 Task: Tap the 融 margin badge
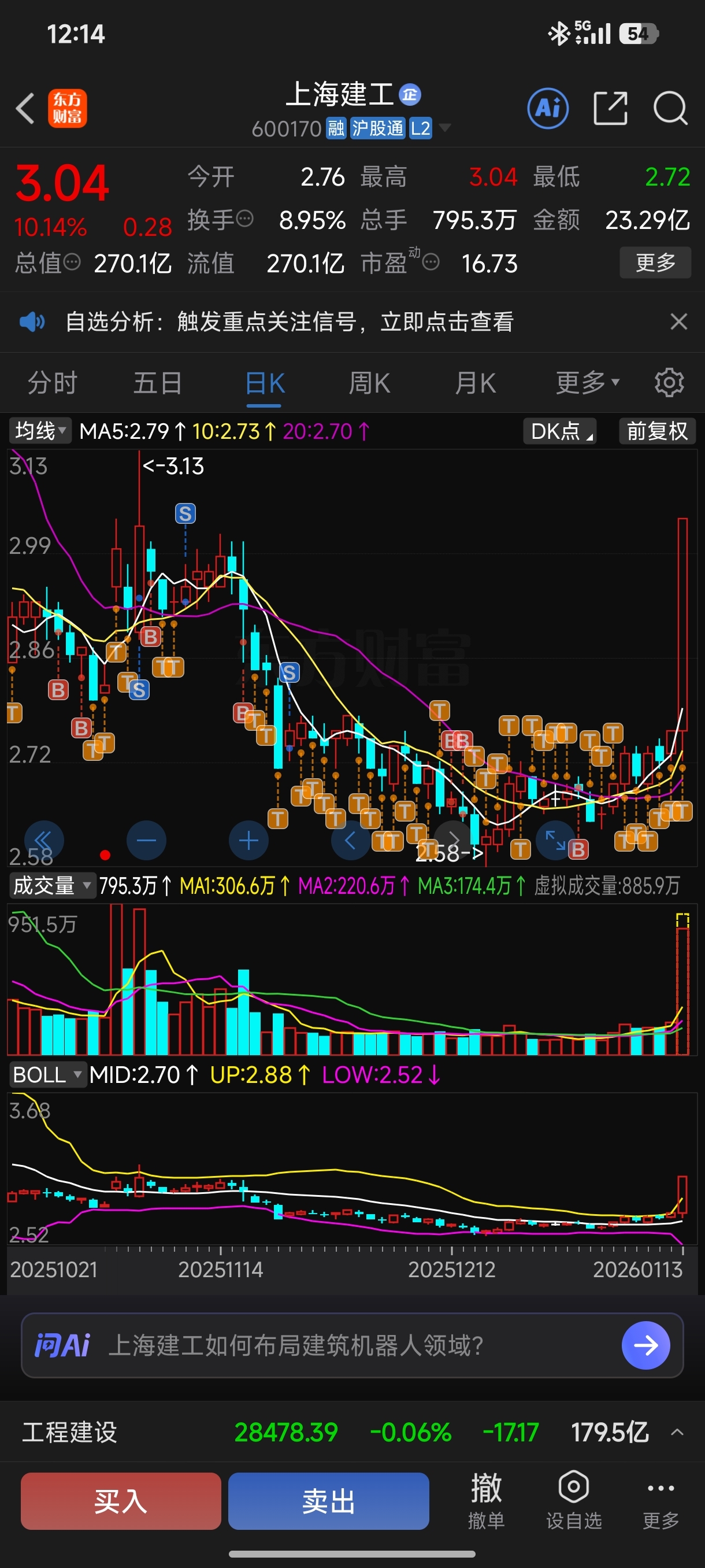point(336,128)
